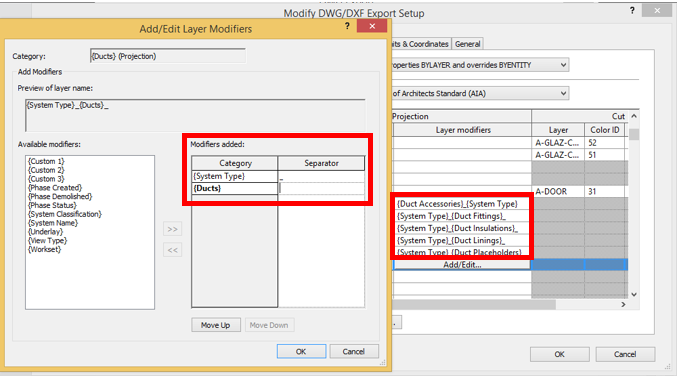Select {View Type} modifier
The image size is (678, 379).
click(x=48, y=241)
